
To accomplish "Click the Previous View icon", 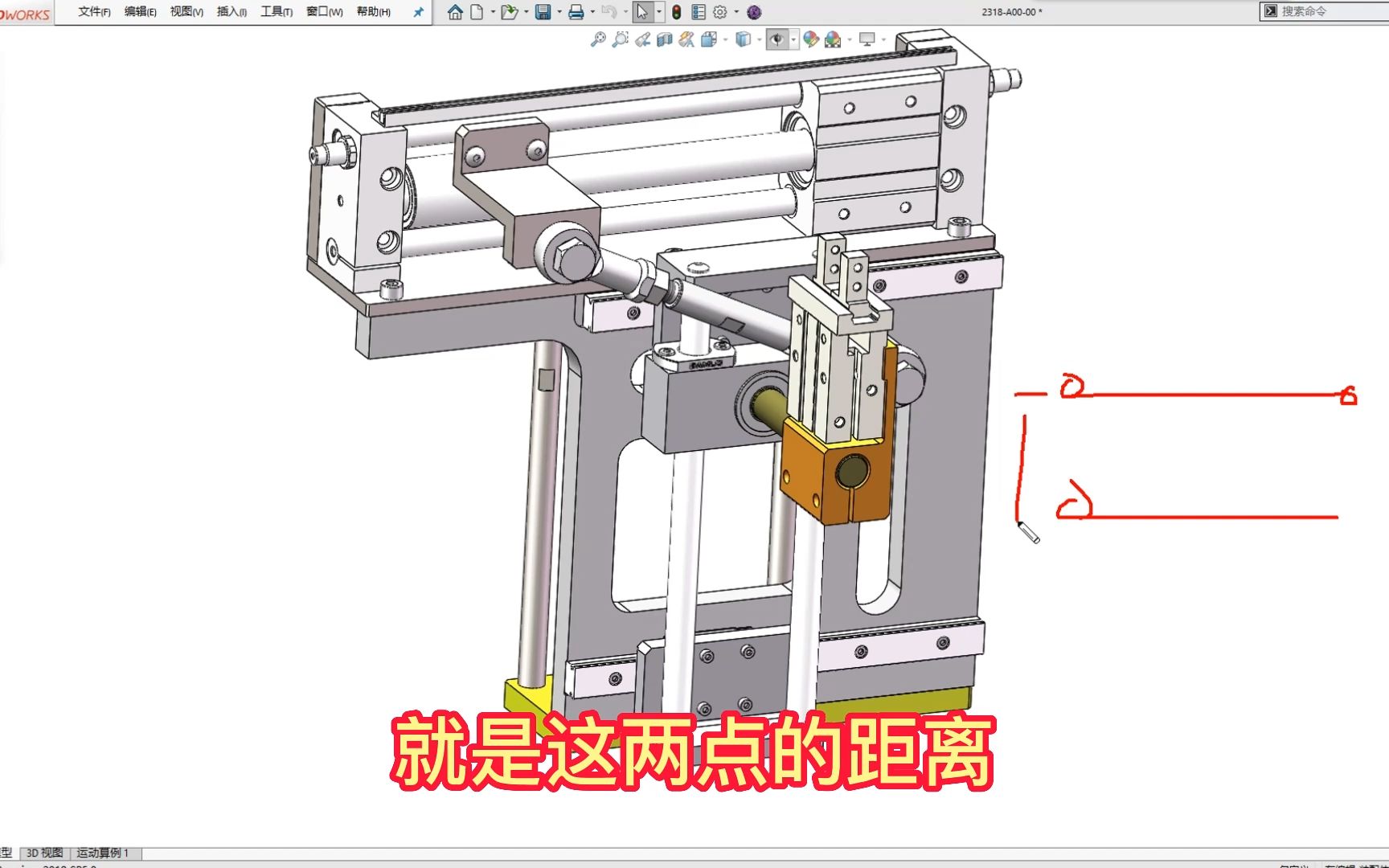I will [x=642, y=39].
